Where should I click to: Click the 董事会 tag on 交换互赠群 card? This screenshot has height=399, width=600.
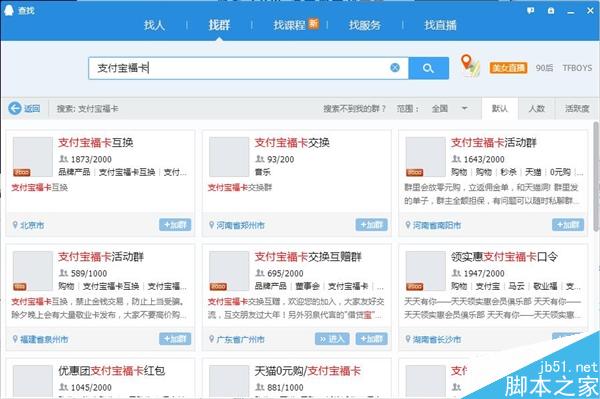click(x=308, y=286)
